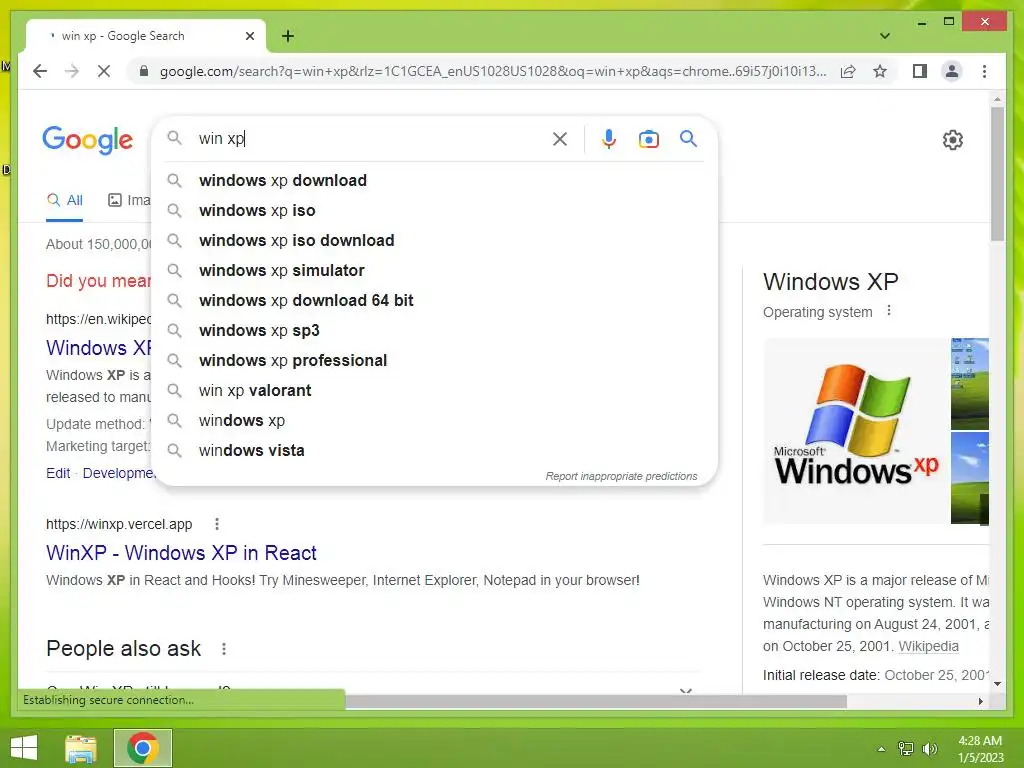Open tab search chevron
The image size is (1024, 768).
[x=884, y=36]
